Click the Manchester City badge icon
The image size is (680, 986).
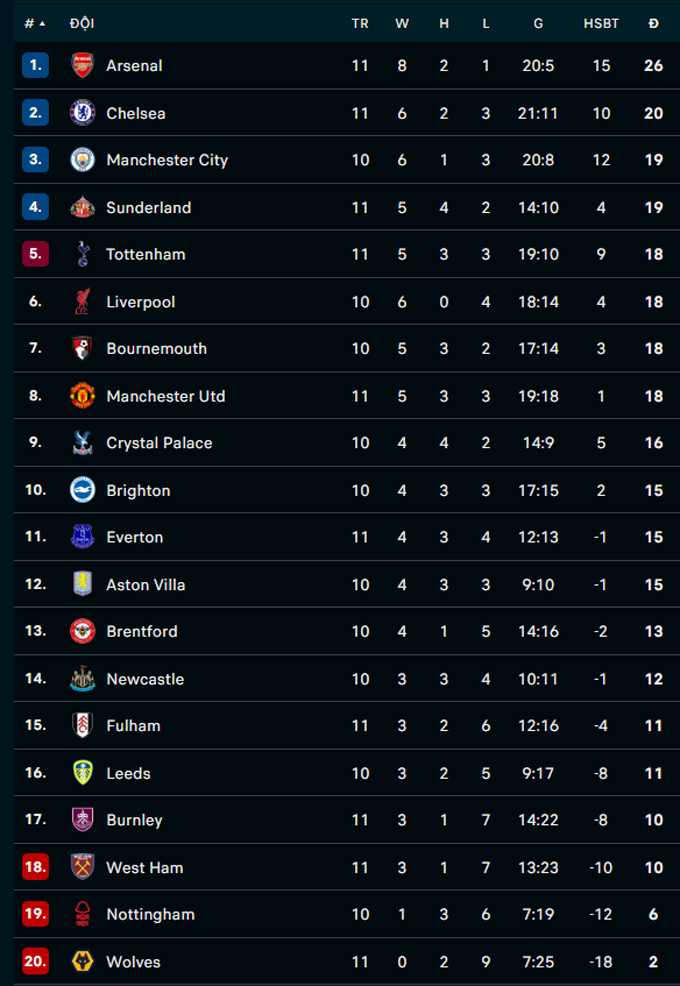82,160
